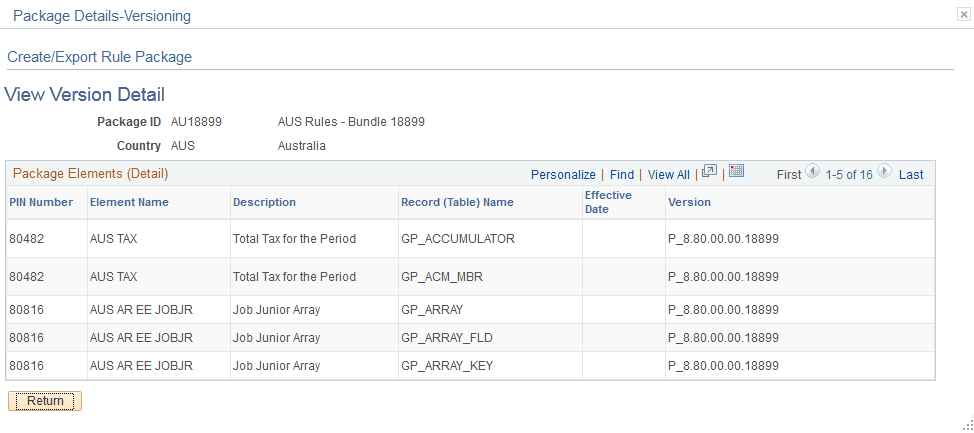This screenshot has width=974, height=433.
Task: Select the GP_ARRAY_KEY record cell
Action: [447, 367]
